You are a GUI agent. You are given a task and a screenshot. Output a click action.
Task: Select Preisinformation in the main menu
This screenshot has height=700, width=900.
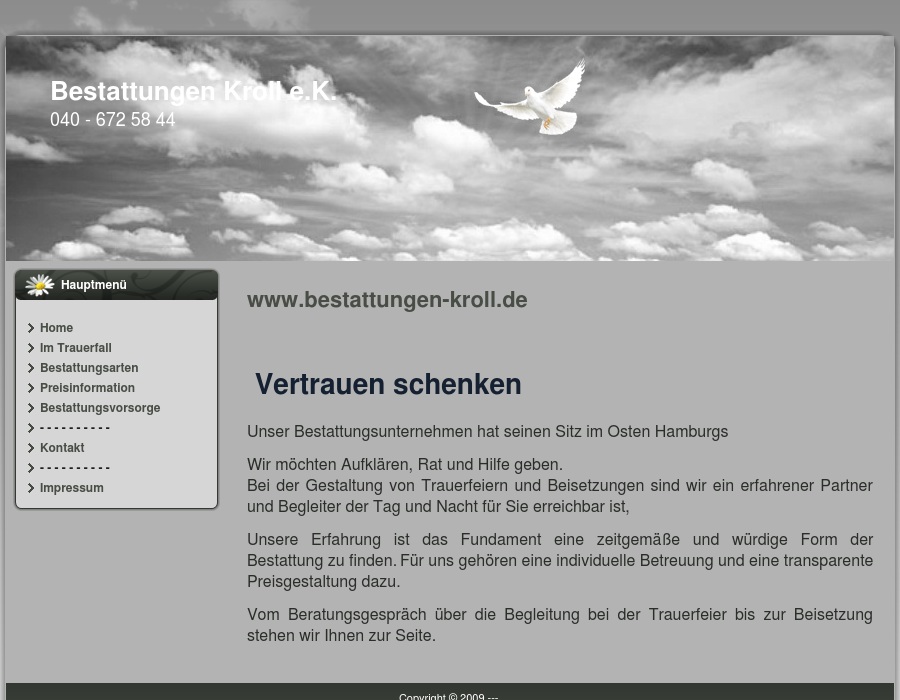pos(87,388)
